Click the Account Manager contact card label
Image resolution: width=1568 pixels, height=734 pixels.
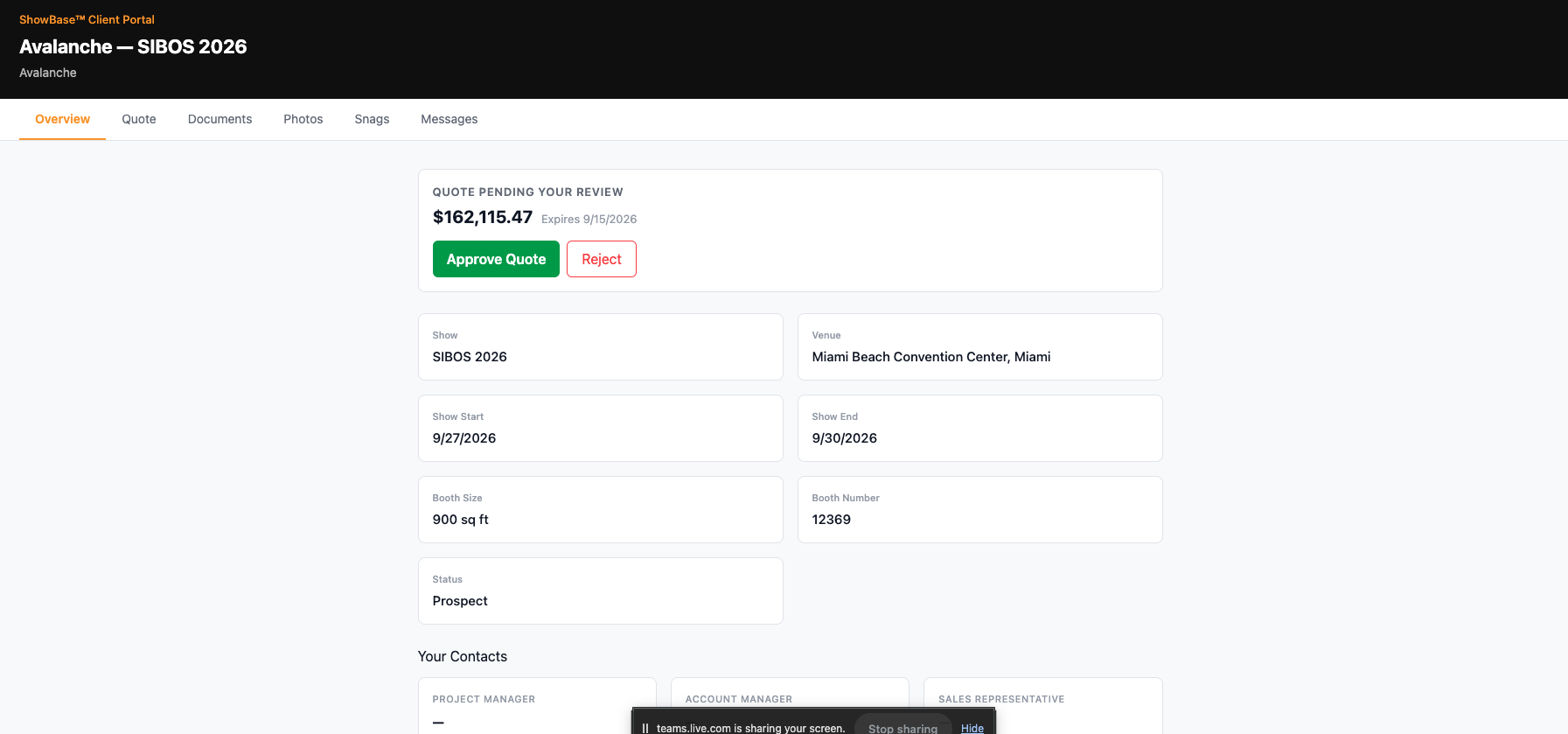[739, 699]
